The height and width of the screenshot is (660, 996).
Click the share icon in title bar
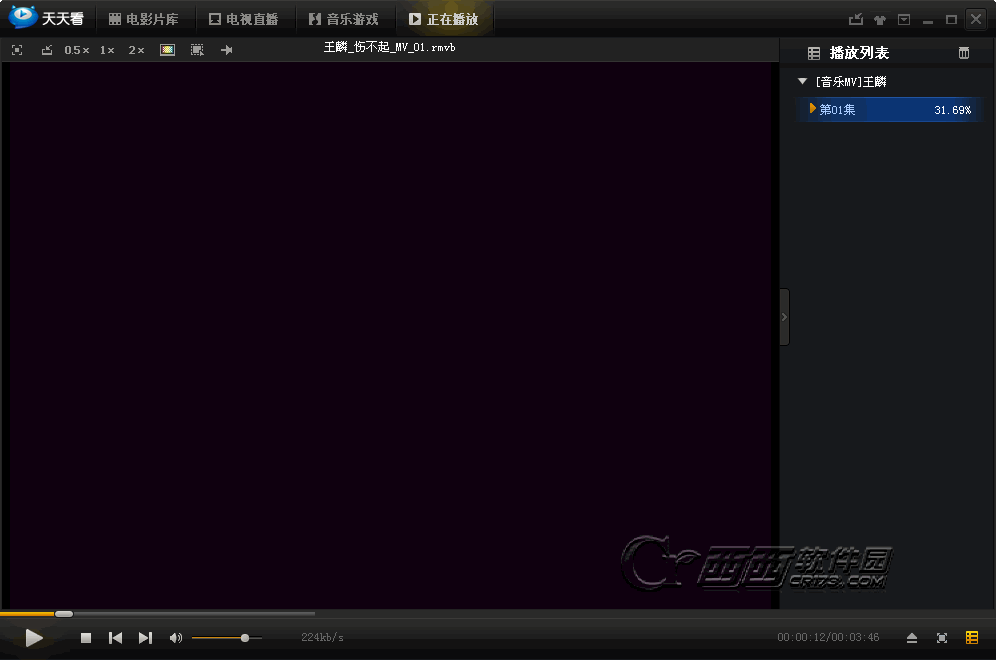pyautogui.click(x=856, y=20)
